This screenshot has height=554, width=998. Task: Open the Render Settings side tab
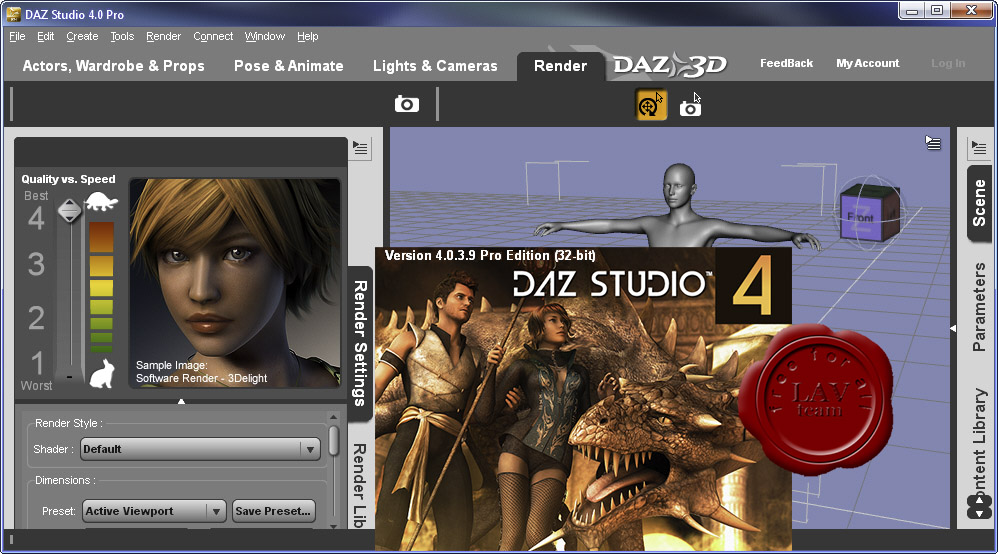click(360, 343)
